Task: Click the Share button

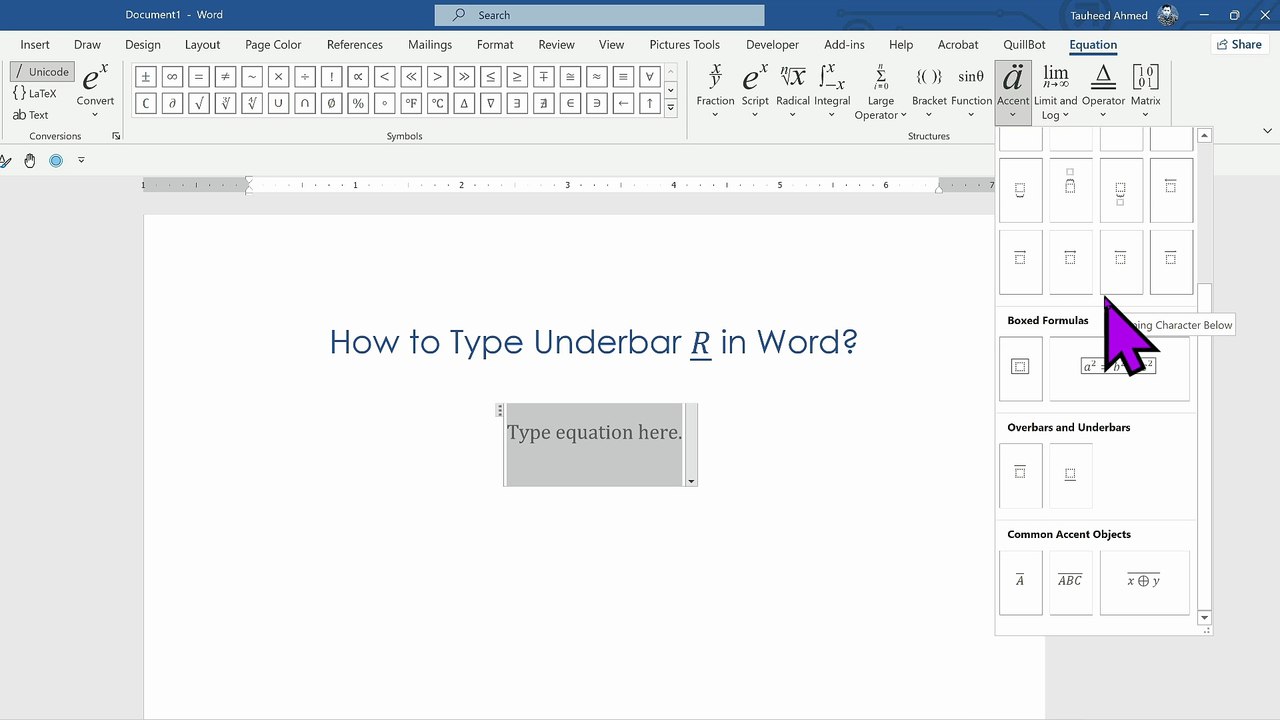Action: click(1238, 44)
